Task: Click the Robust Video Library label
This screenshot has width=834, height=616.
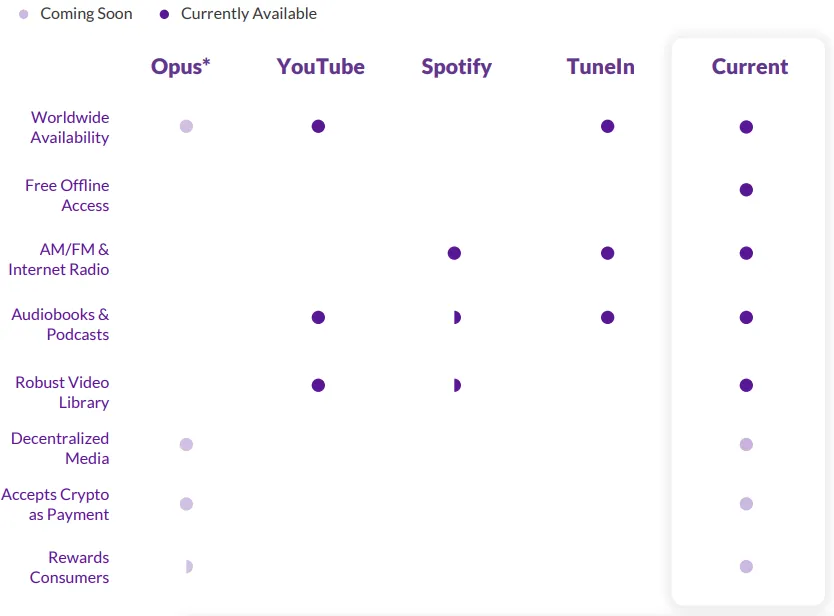Action: 62,392
